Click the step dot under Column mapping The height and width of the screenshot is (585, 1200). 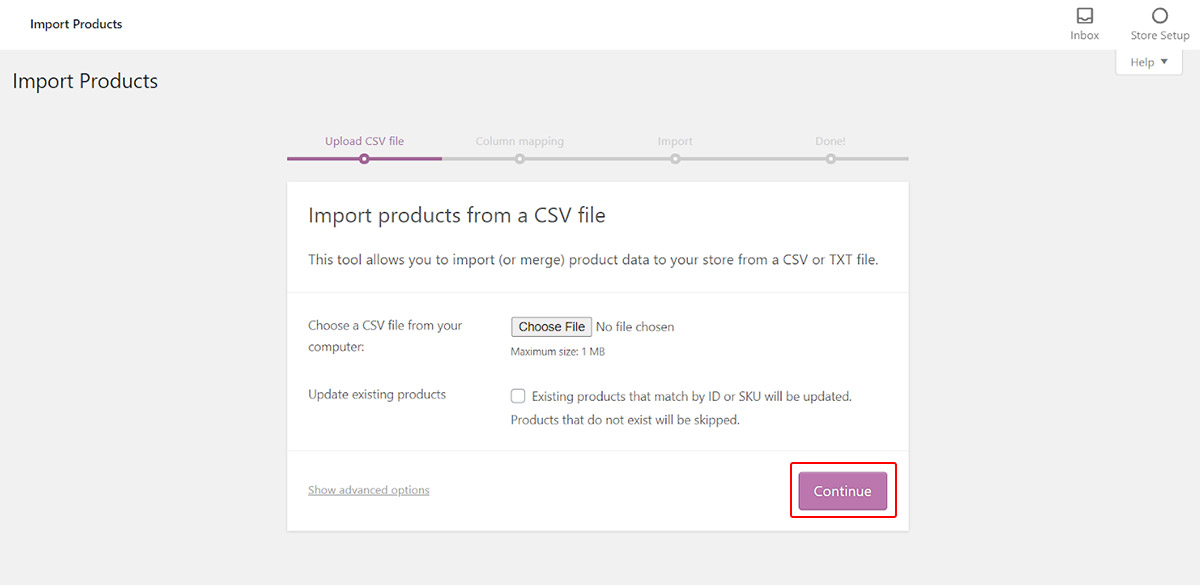(x=520, y=158)
